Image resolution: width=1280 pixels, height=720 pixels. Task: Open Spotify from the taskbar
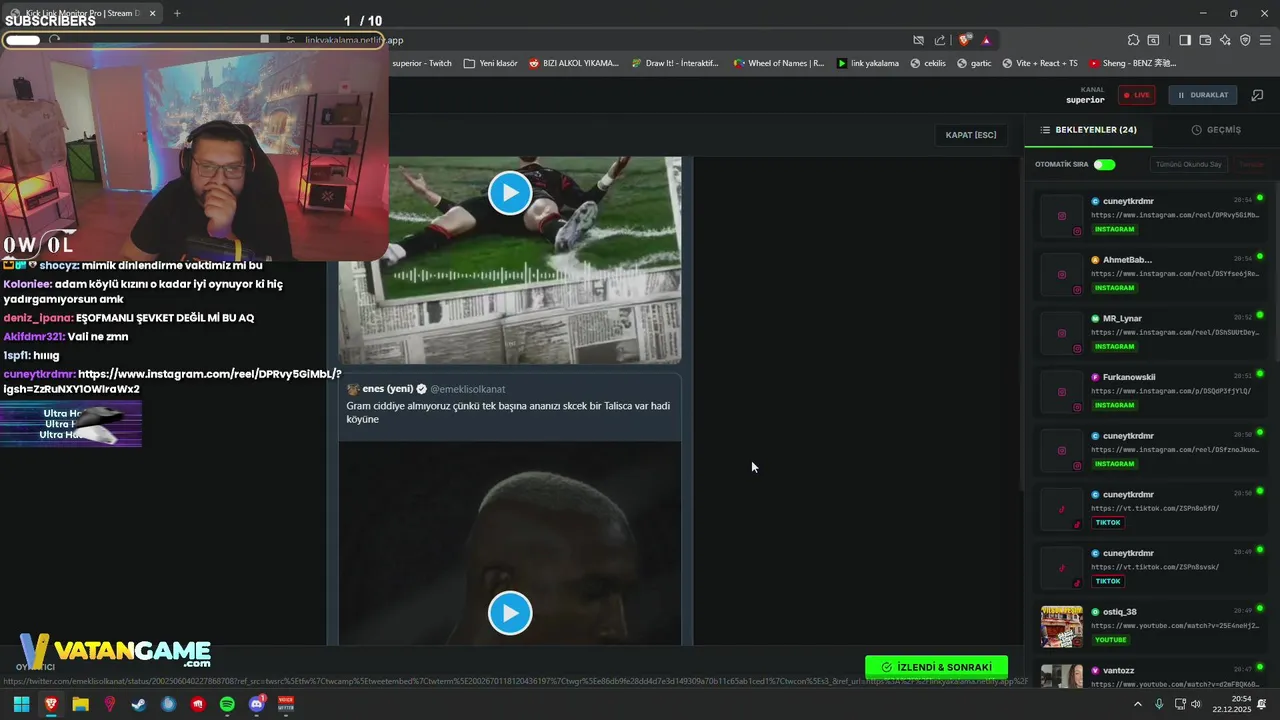[227, 704]
